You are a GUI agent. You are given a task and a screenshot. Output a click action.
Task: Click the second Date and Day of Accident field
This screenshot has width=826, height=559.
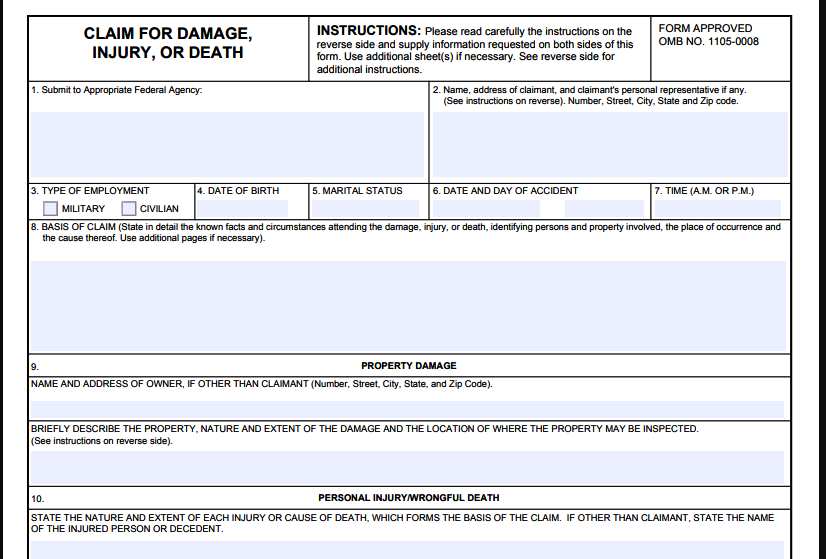(604, 209)
